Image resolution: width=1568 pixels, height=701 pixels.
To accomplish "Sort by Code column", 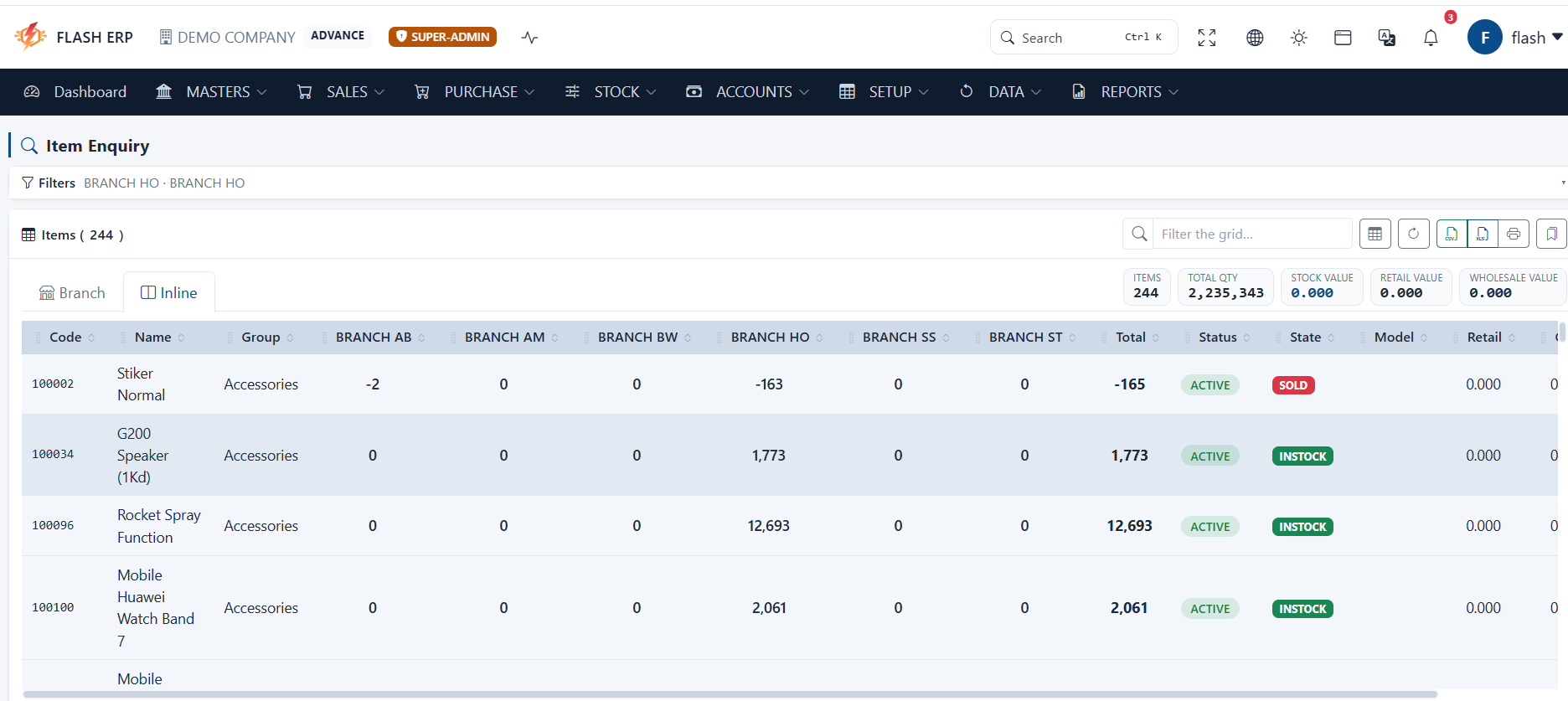I will point(65,337).
